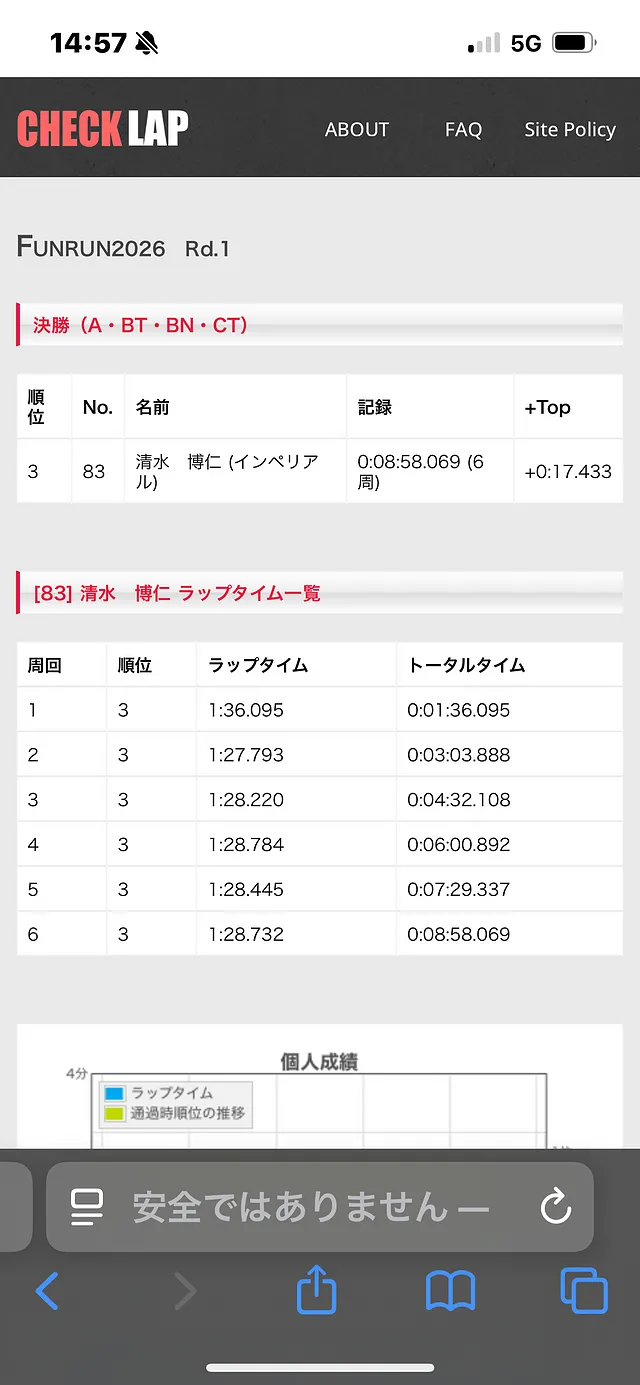This screenshot has height=1385, width=640.
Task: Tap the Safari back arrow
Action: click(x=47, y=1291)
